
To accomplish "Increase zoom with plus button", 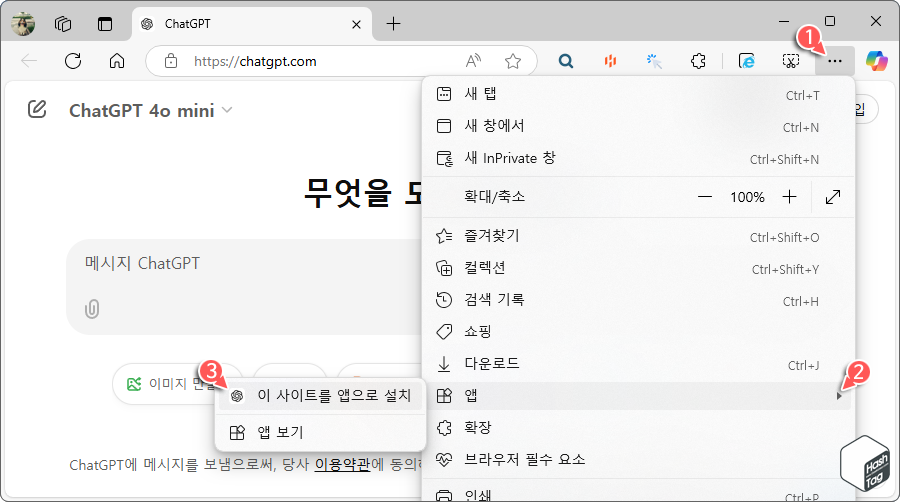I will tap(789, 197).
